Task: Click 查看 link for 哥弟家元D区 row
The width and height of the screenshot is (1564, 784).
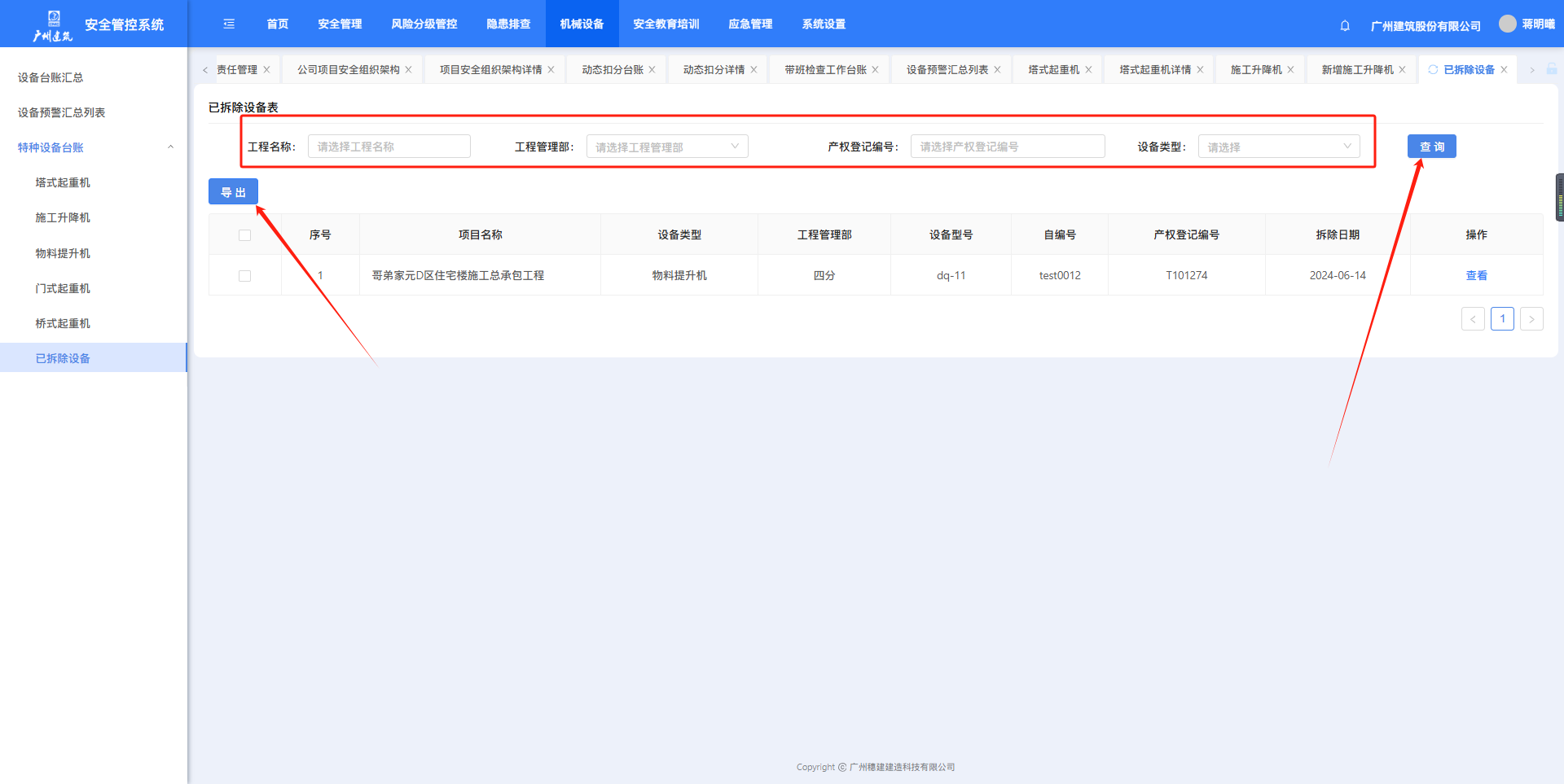Action: tap(1476, 276)
